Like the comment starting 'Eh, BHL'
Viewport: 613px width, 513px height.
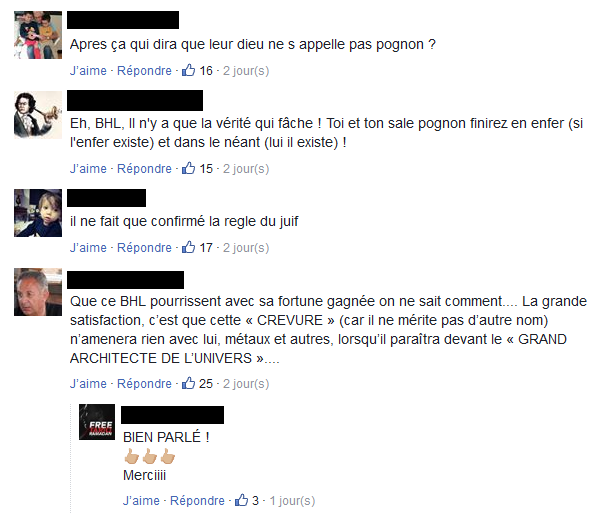tap(88, 169)
